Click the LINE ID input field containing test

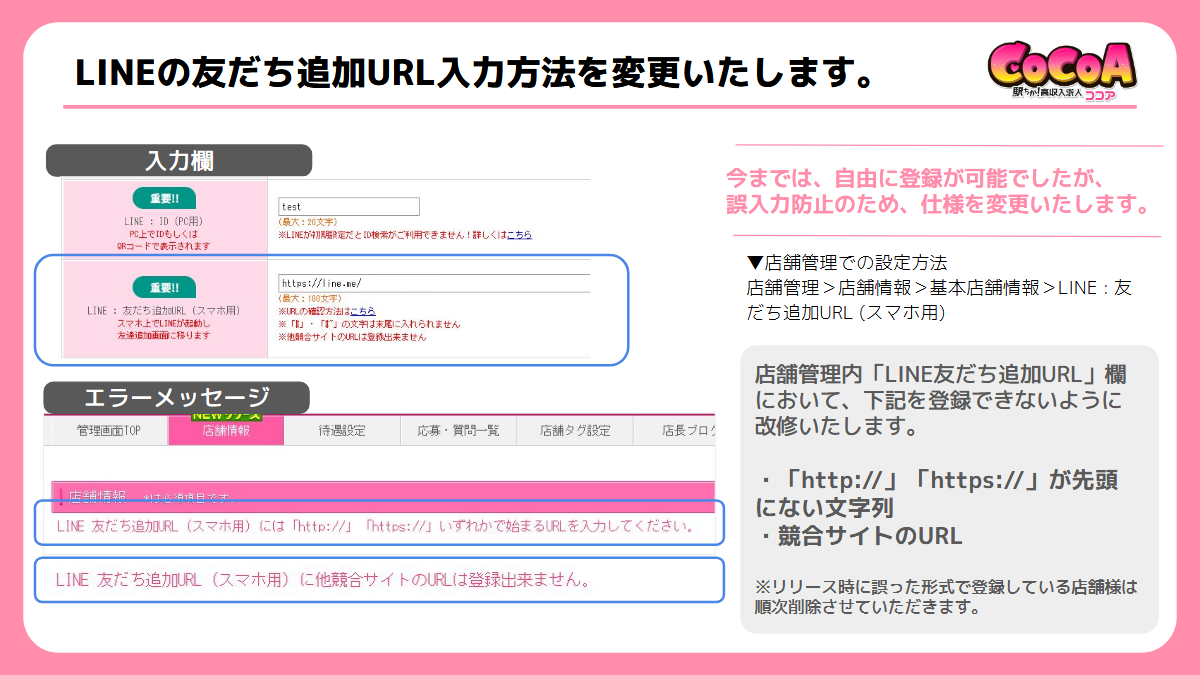[349, 207]
